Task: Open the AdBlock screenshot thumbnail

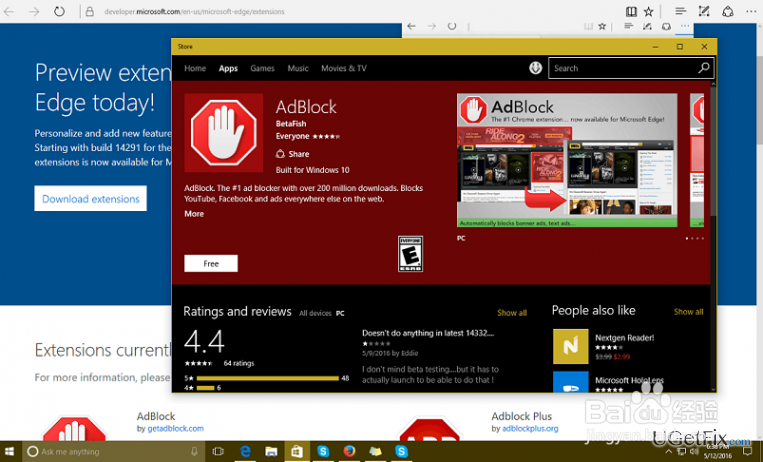Action: click(567, 160)
